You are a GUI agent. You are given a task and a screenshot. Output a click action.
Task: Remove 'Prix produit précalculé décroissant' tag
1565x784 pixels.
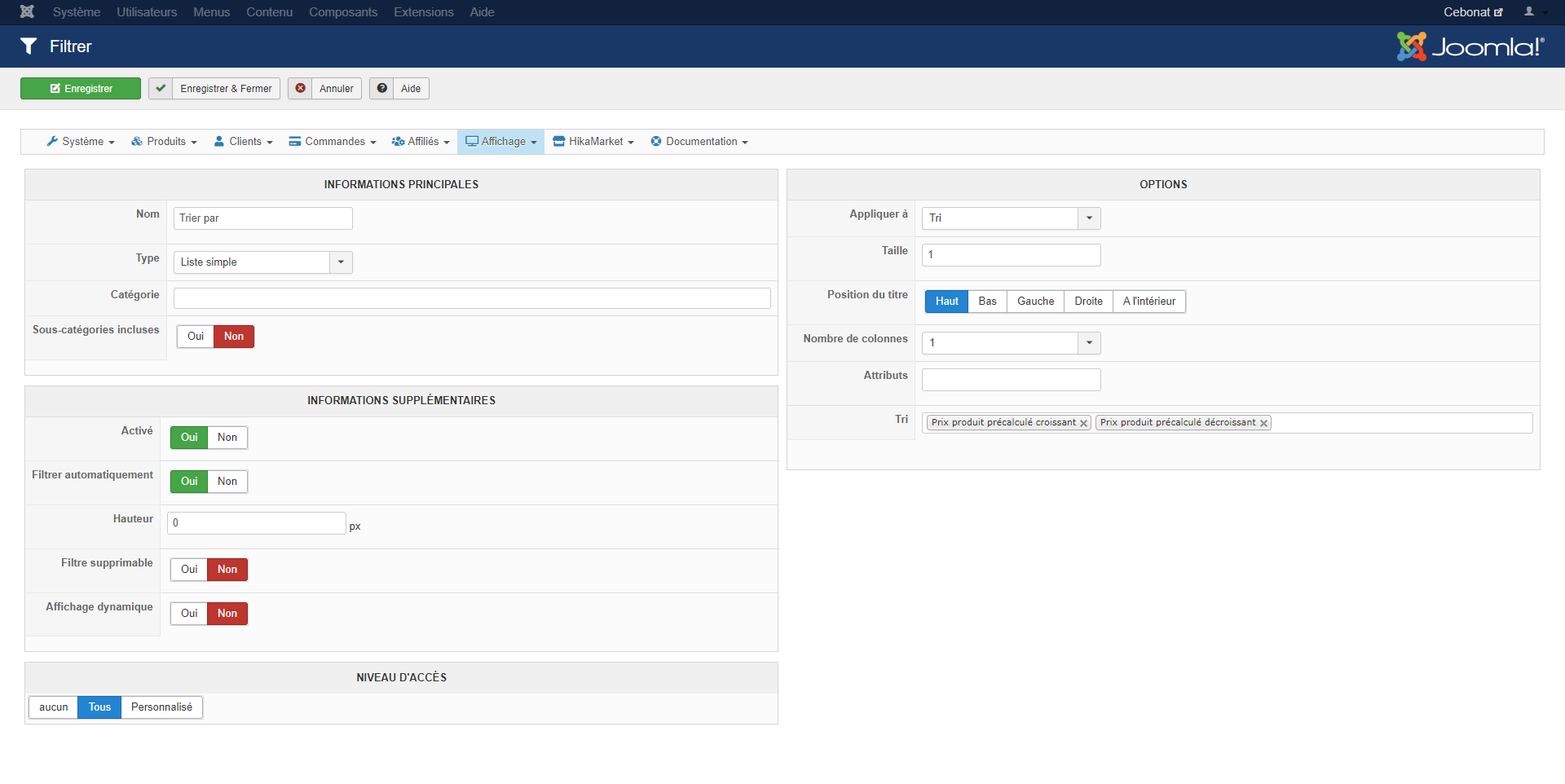coord(1263,423)
